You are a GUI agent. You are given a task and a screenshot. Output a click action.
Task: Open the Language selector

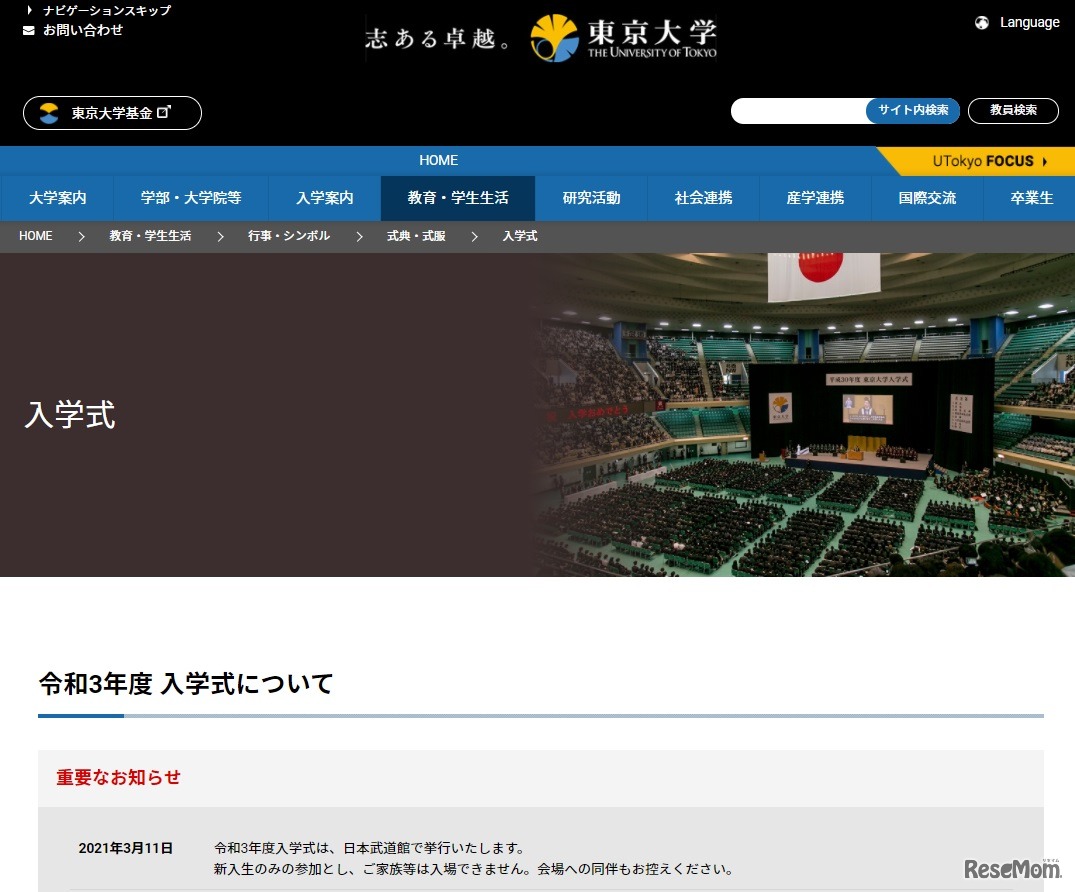(1017, 23)
